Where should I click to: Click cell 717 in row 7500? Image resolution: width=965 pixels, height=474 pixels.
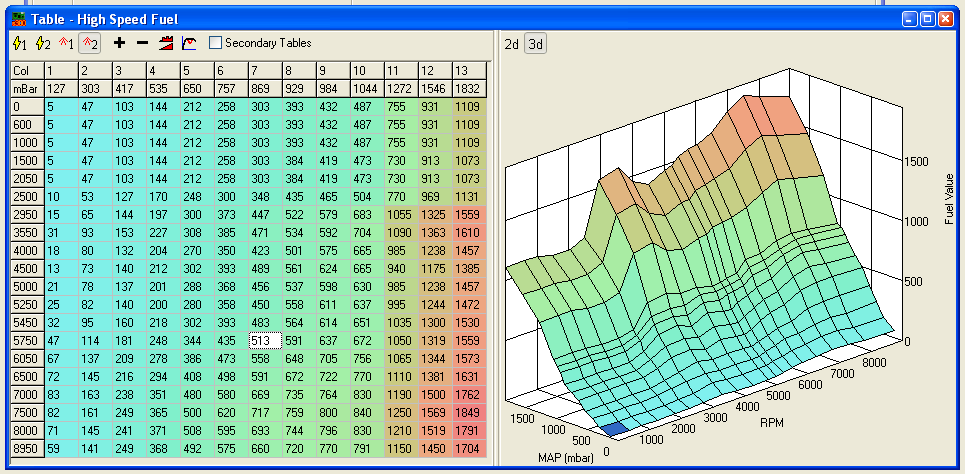[265, 412]
